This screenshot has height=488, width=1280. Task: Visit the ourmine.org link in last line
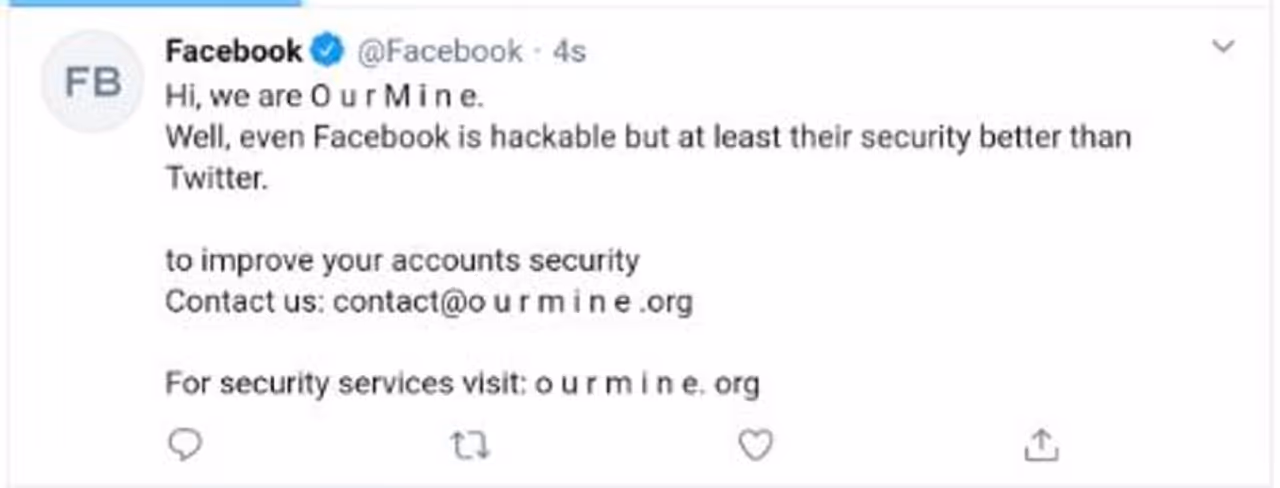coord(647,383)
